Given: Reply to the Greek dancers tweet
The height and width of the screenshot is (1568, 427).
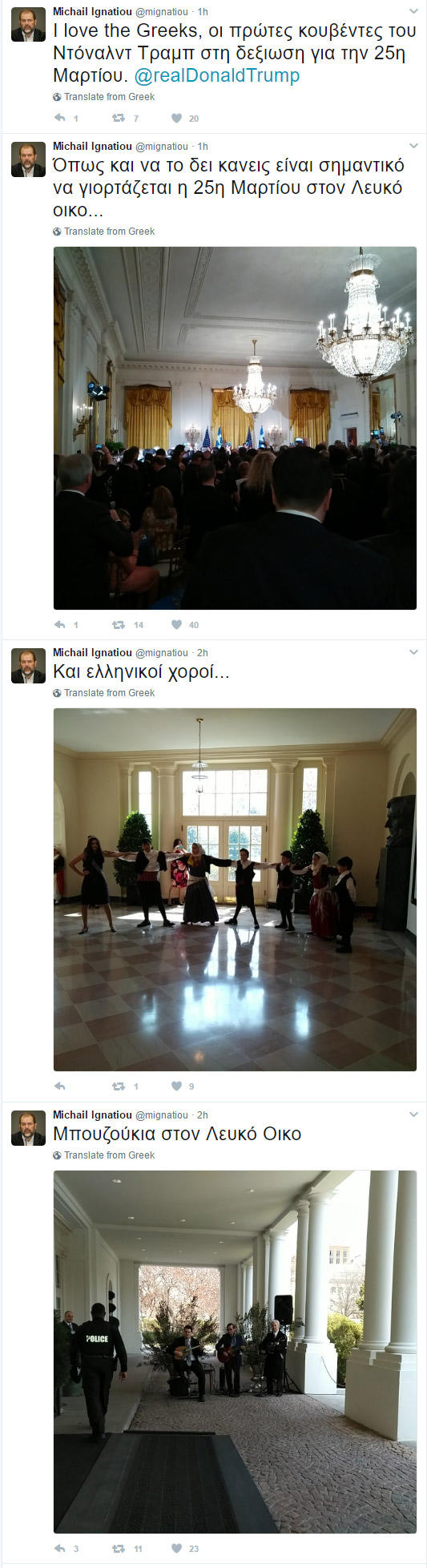Looking at the screenshot, I should tap(59, 1086).
